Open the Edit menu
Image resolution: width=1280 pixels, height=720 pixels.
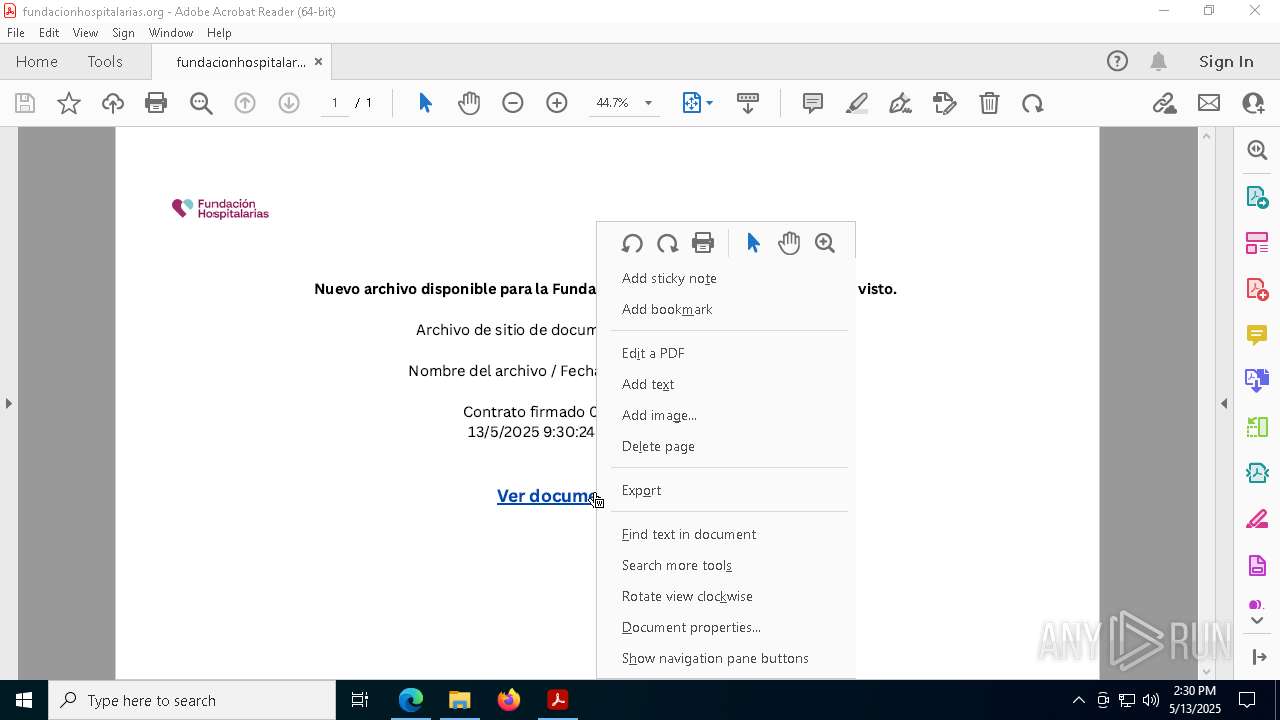(x=49, y=33)
